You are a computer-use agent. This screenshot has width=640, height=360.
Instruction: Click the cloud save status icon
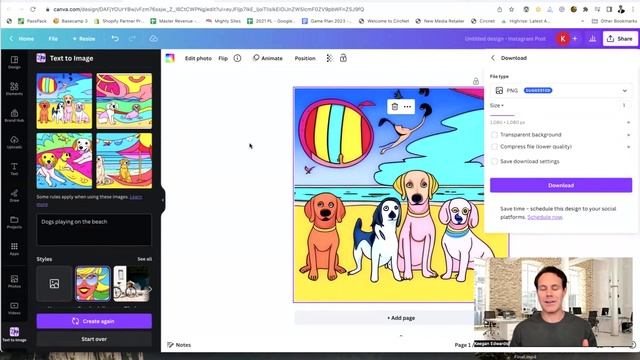(x=153, y=38)
